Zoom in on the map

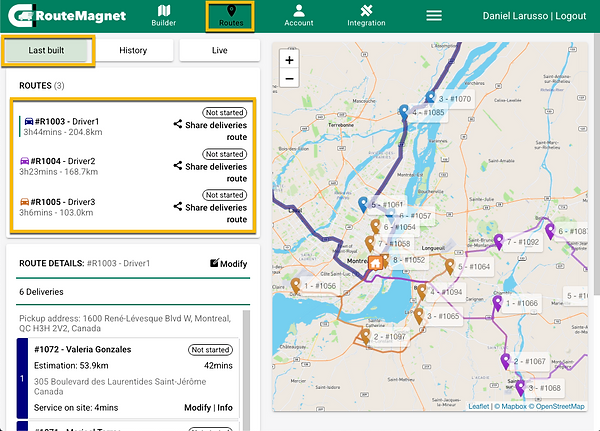coord(289,60)
